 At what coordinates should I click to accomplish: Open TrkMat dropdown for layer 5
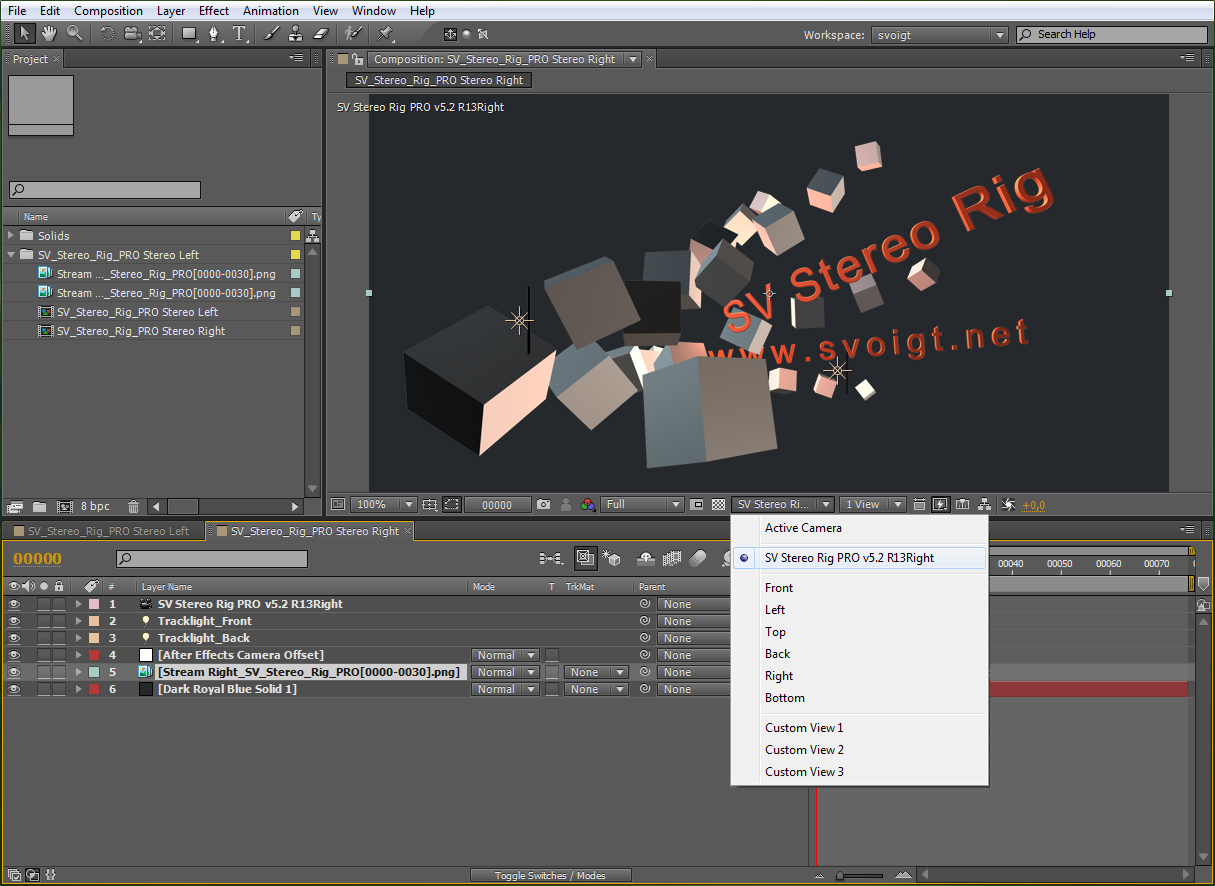click(596, 672)
